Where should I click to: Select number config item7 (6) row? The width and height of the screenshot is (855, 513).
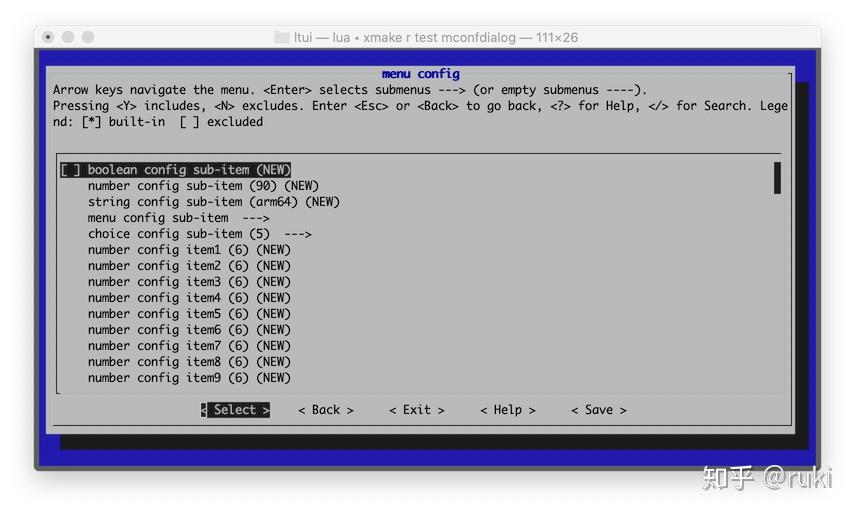189,346
